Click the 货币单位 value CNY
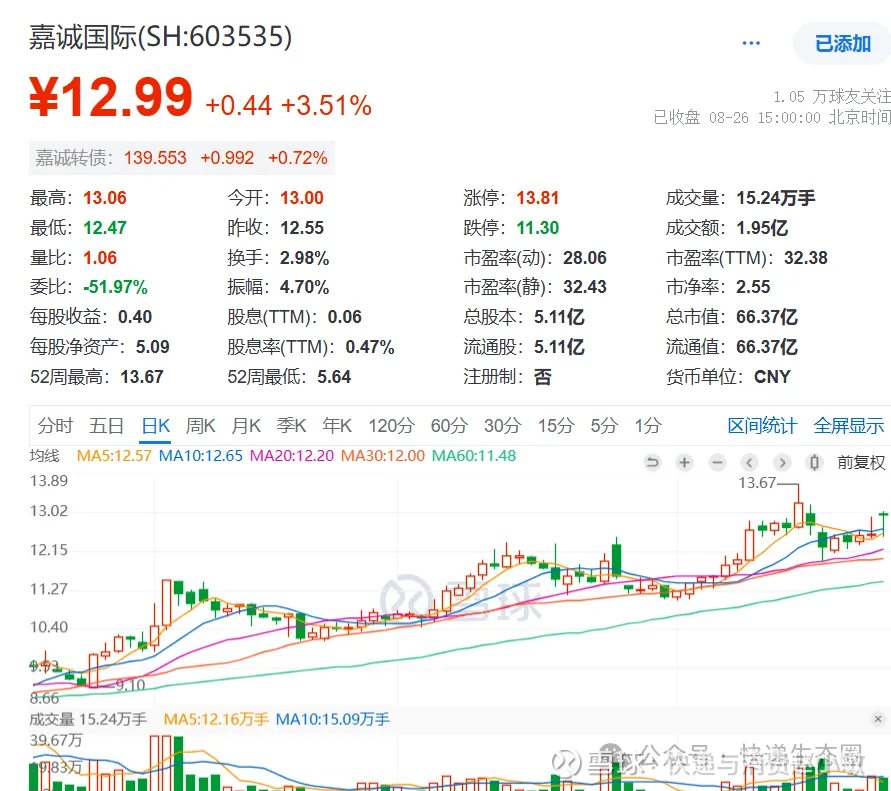The height and width of the screenshot is (791, 891). click(772, 377)
